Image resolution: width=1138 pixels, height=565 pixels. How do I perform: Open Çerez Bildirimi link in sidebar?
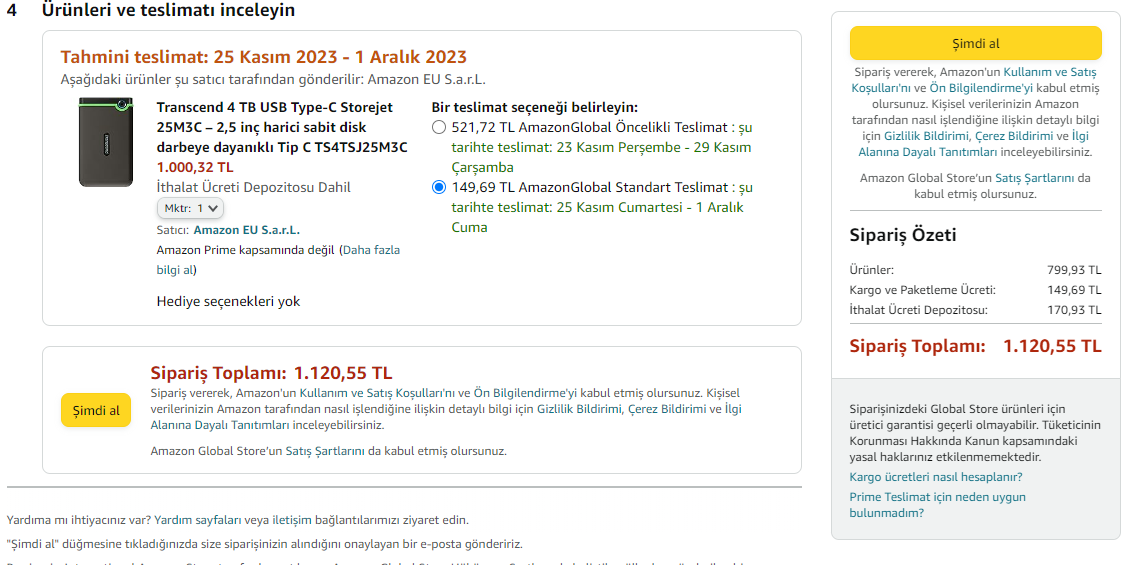point(1012,136)
